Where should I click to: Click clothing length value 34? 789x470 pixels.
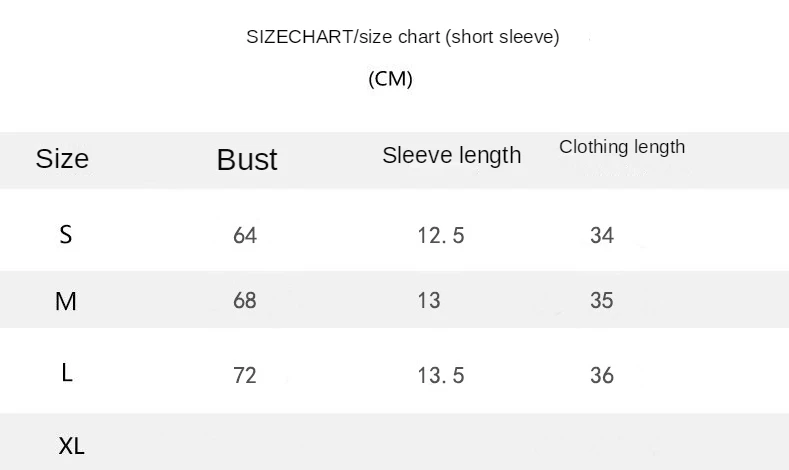coord(602,235)
